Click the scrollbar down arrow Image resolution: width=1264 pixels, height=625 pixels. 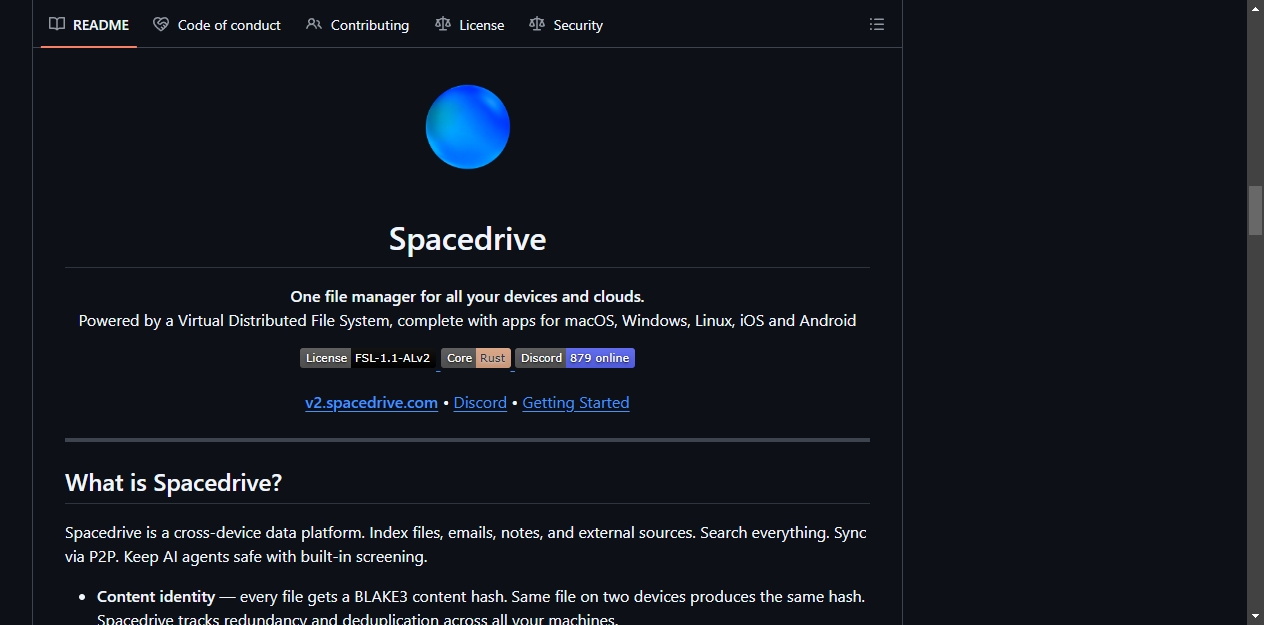(x=1255, y=616)
